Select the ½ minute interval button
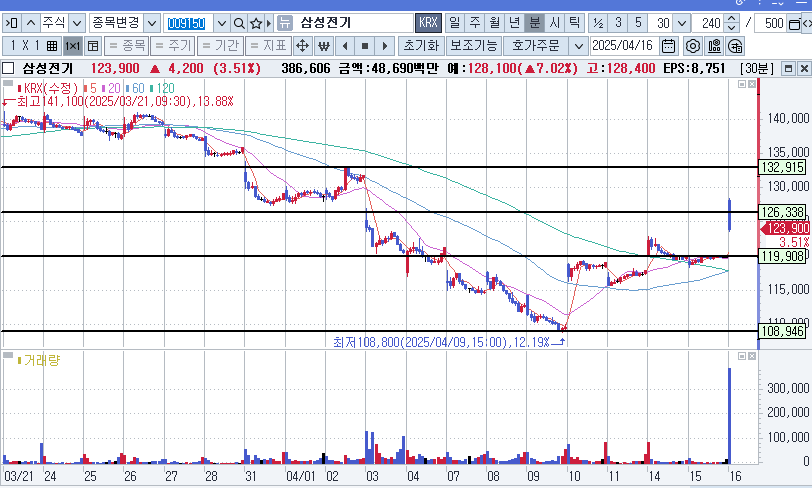This screenshot has height=488, width=812. click(598, 23)
